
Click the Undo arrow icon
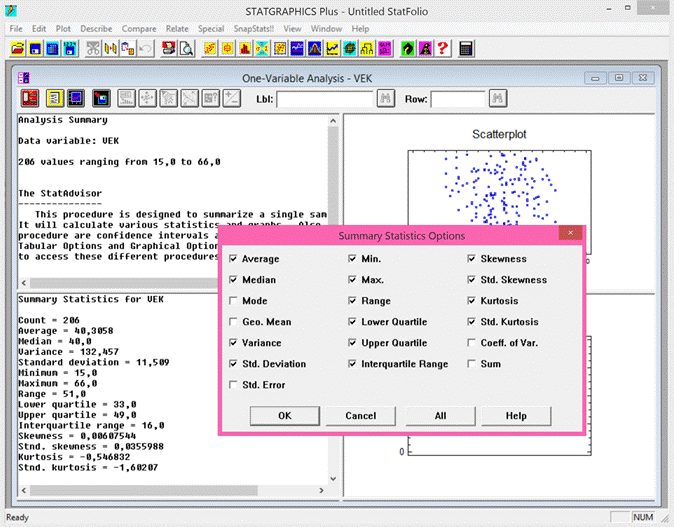point(146,49)
